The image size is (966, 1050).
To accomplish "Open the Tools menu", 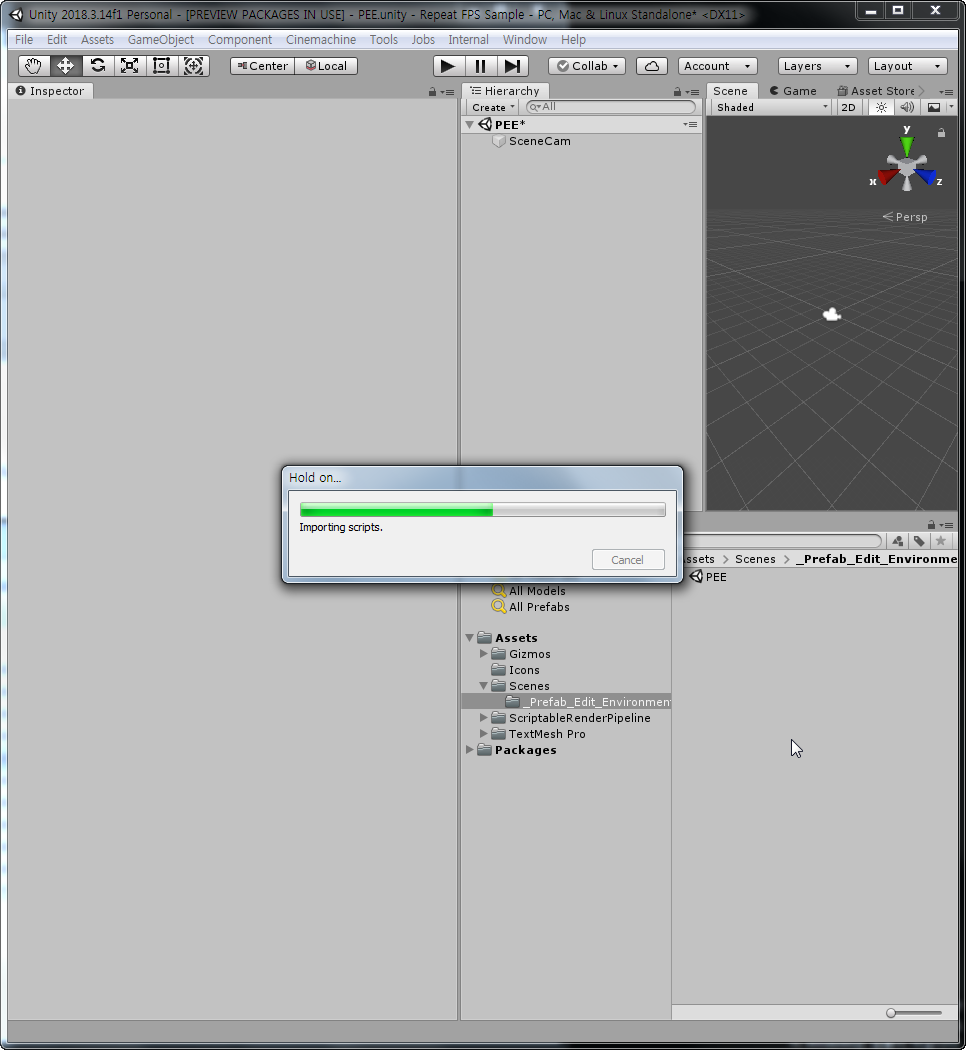I will (384, 40).
